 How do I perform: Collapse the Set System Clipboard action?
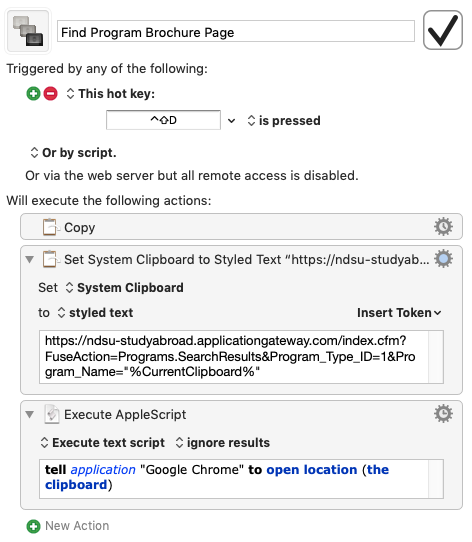coord(30,259)
